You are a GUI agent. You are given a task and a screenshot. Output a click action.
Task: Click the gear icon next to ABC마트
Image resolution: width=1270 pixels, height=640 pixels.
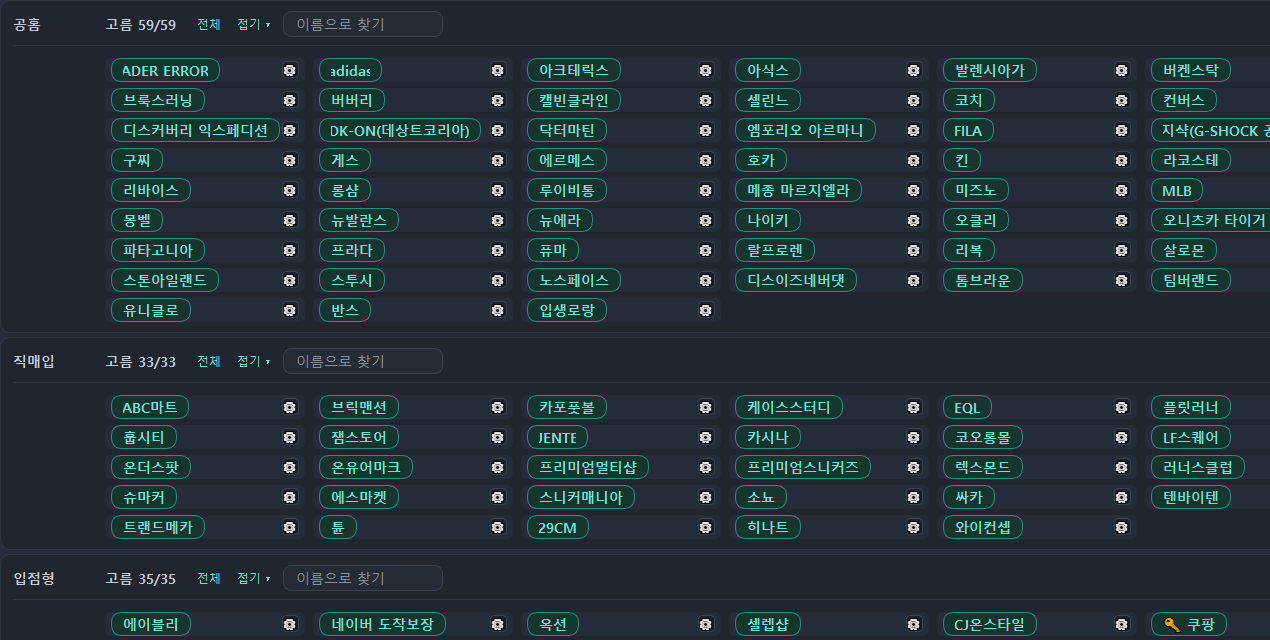290,407
